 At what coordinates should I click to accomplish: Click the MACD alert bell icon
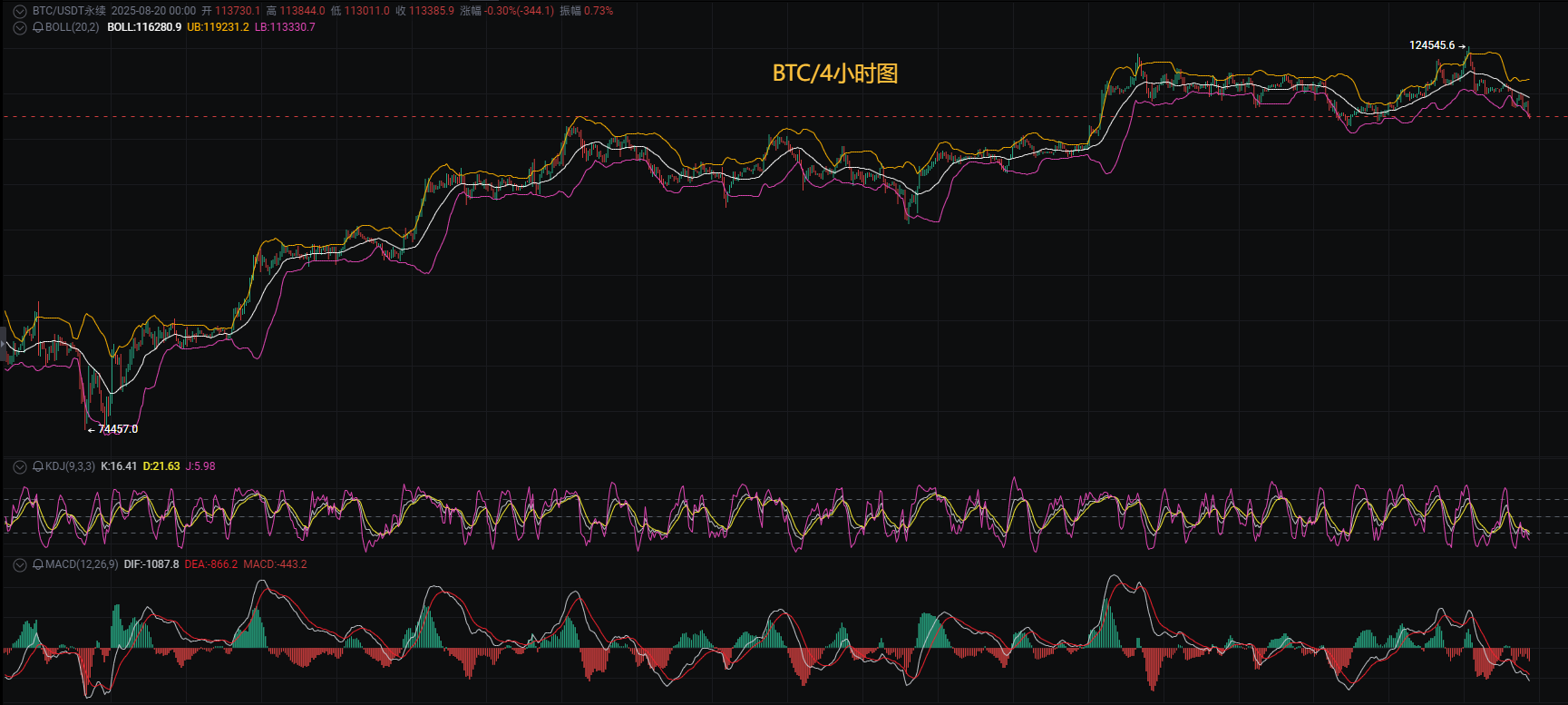pos(38,564)
